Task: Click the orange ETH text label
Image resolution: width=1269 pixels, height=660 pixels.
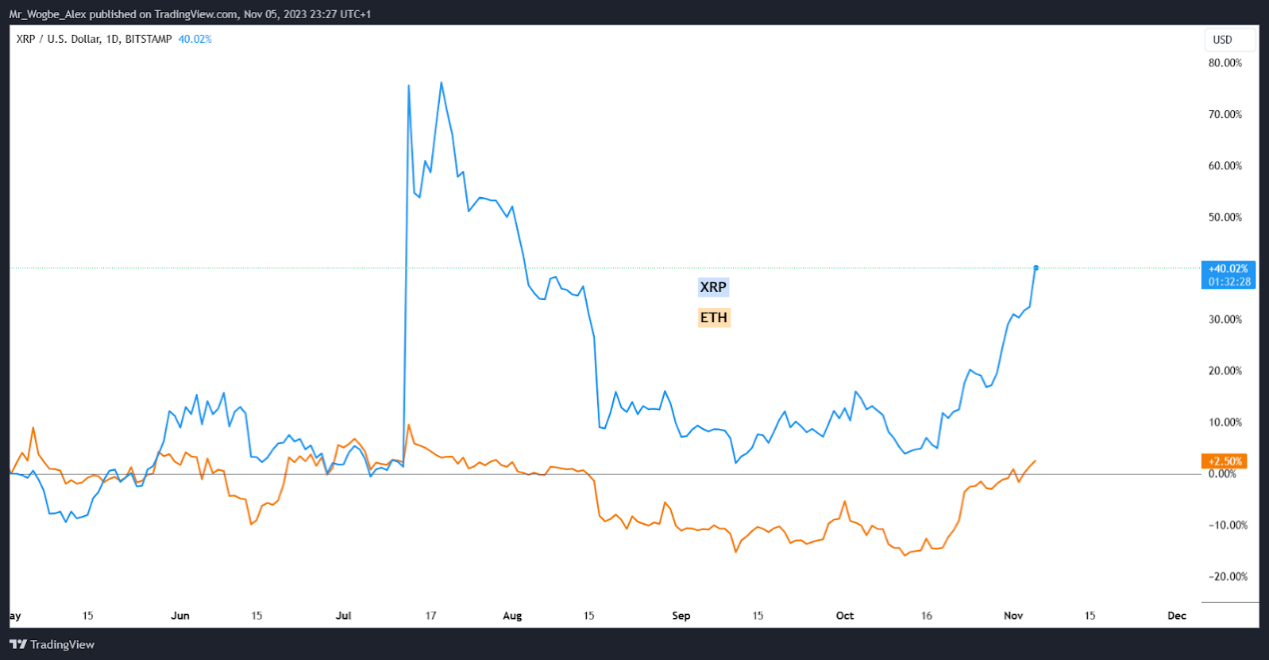Action: pyautogui.click(x=713, y=318)
